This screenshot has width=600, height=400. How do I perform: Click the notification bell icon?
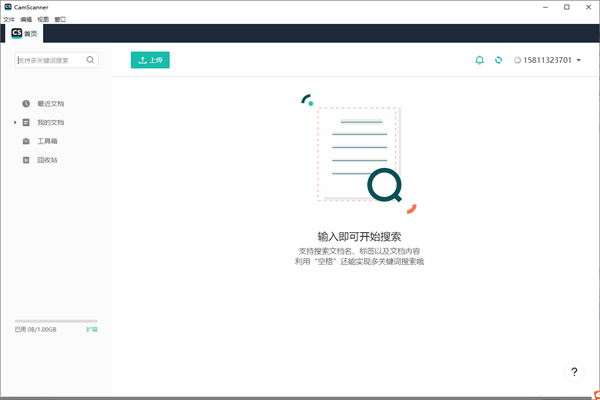click(479, 60)
